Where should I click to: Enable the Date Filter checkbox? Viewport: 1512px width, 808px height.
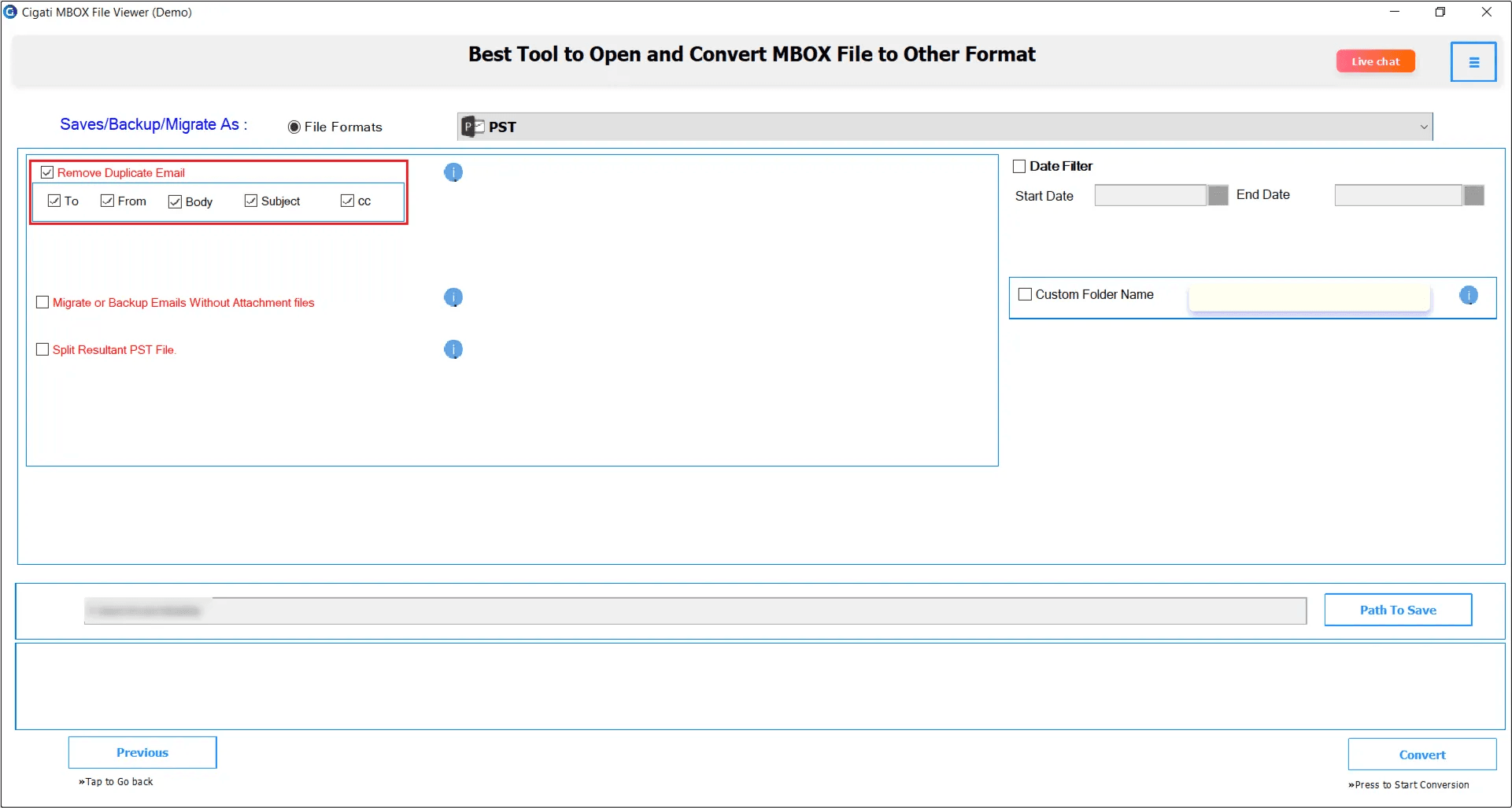coord(1019,166)
